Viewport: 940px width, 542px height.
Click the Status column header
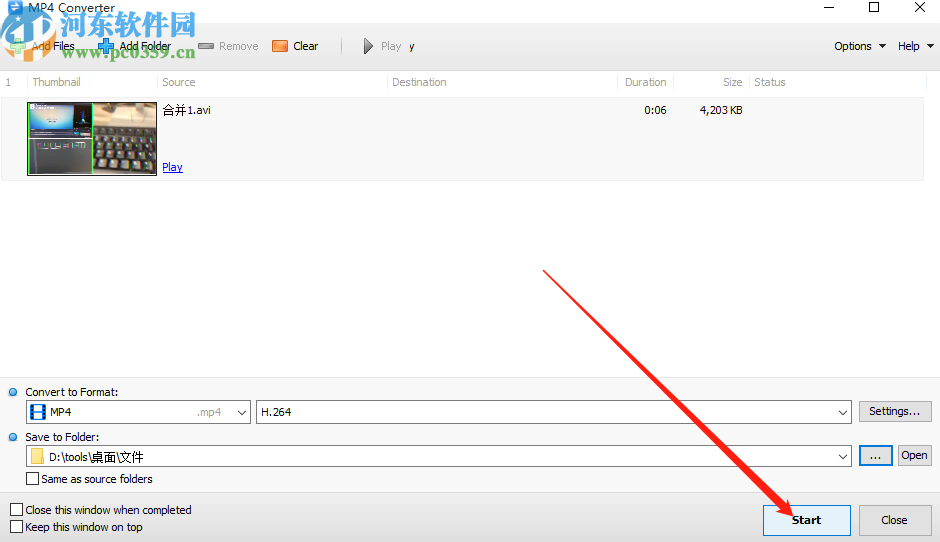pyautogui.click(x=770, y=82)
